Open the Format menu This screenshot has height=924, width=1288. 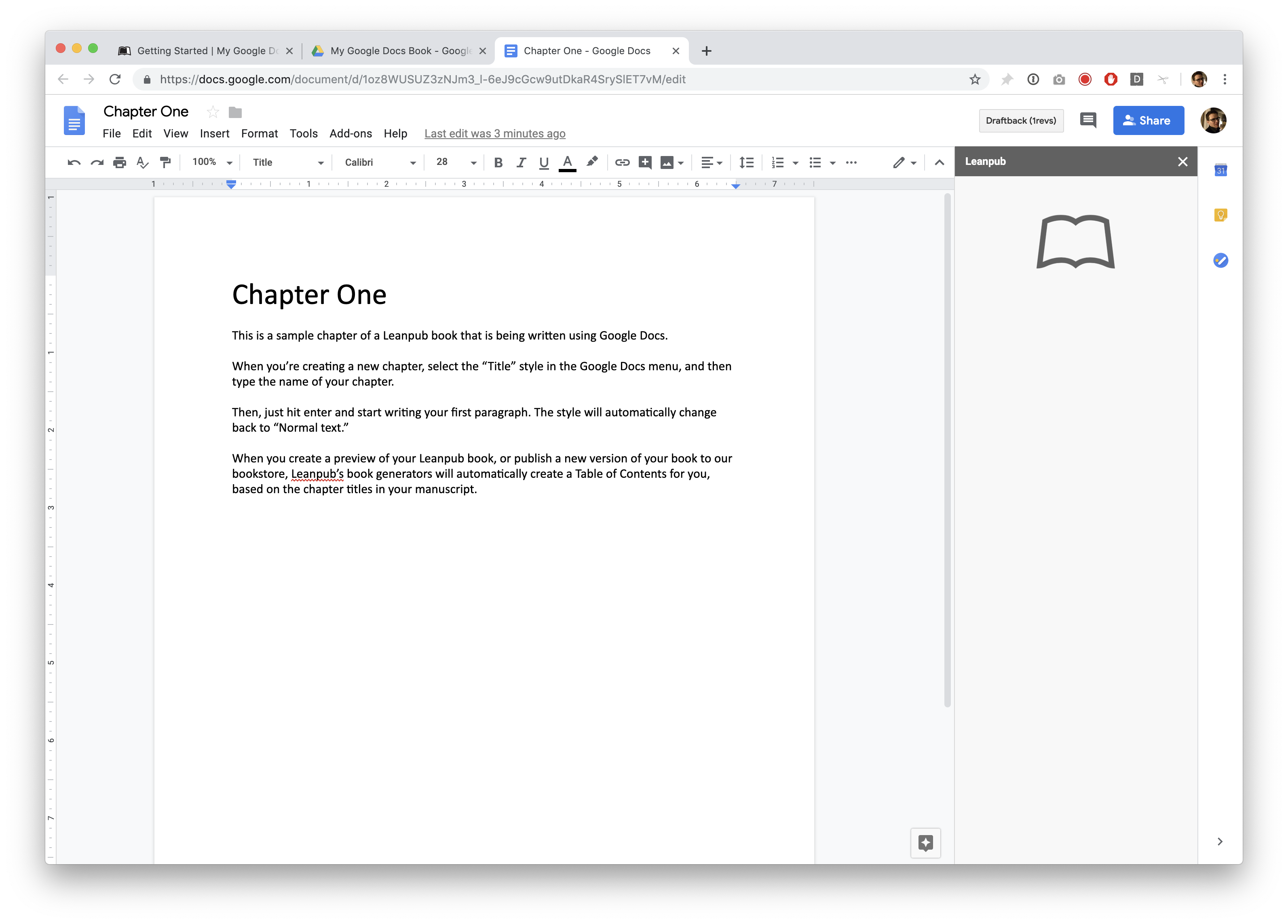[259, 133]
